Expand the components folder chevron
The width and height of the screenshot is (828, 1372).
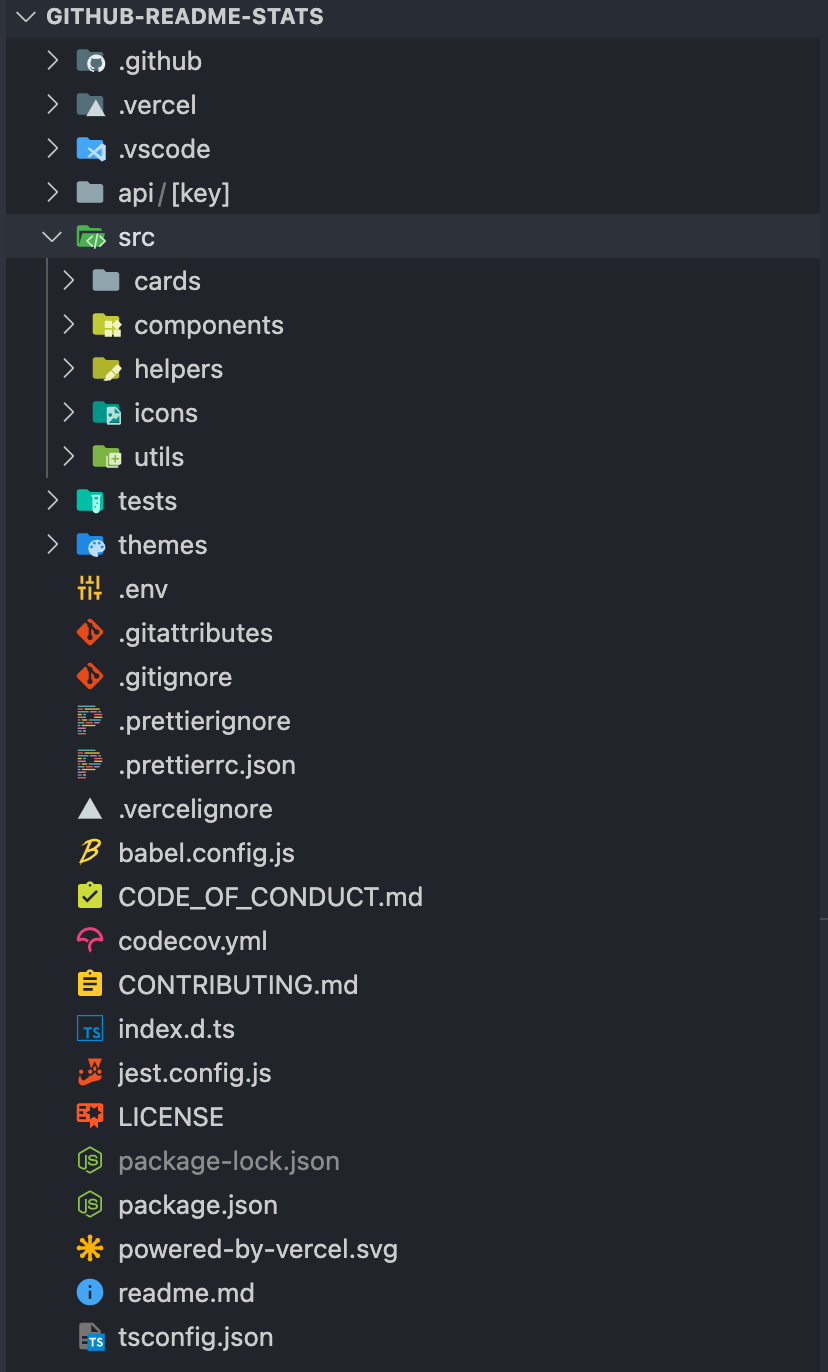(68, 325)
